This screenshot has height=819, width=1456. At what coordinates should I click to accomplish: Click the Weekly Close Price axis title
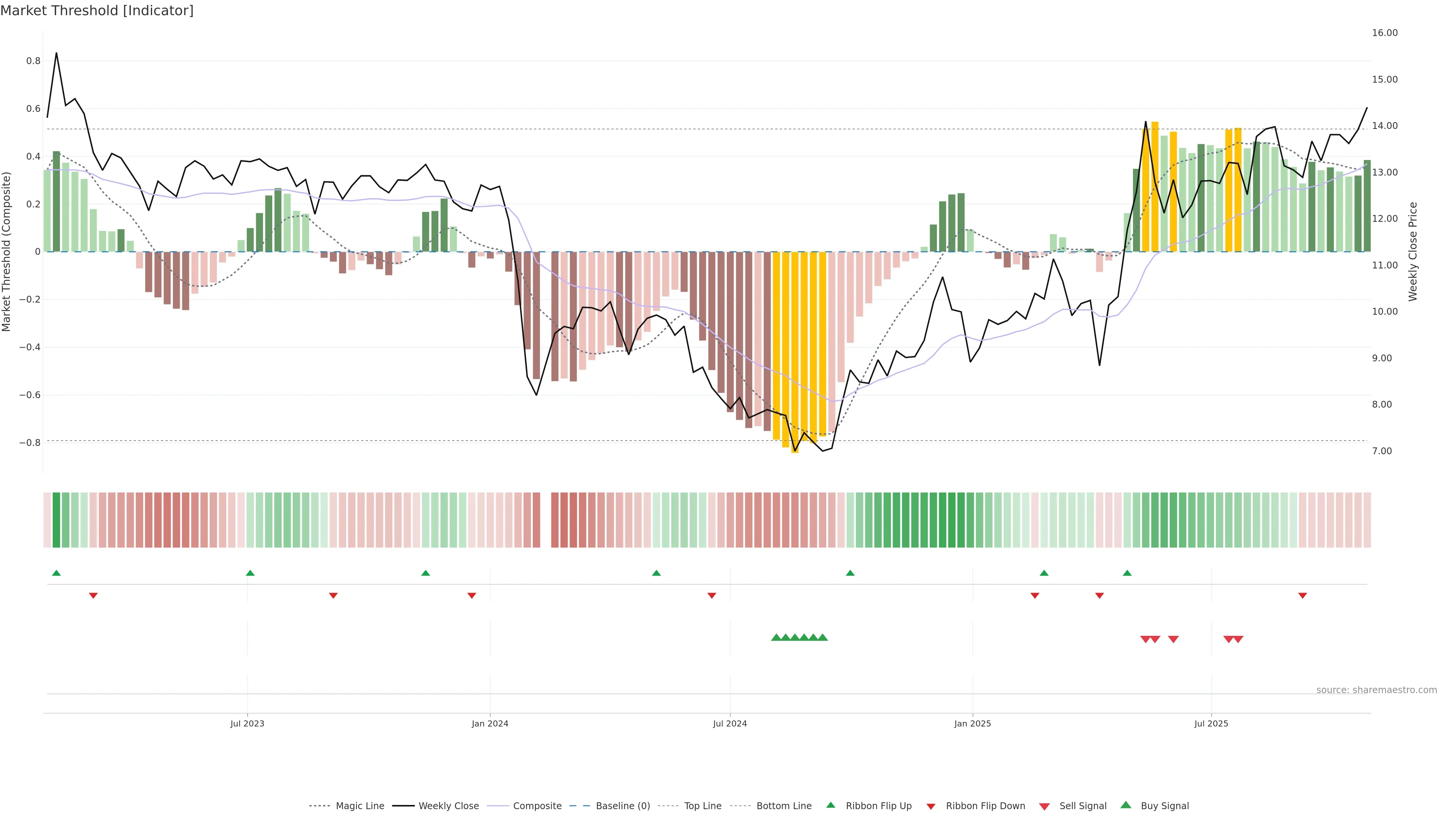[1412, 251]
